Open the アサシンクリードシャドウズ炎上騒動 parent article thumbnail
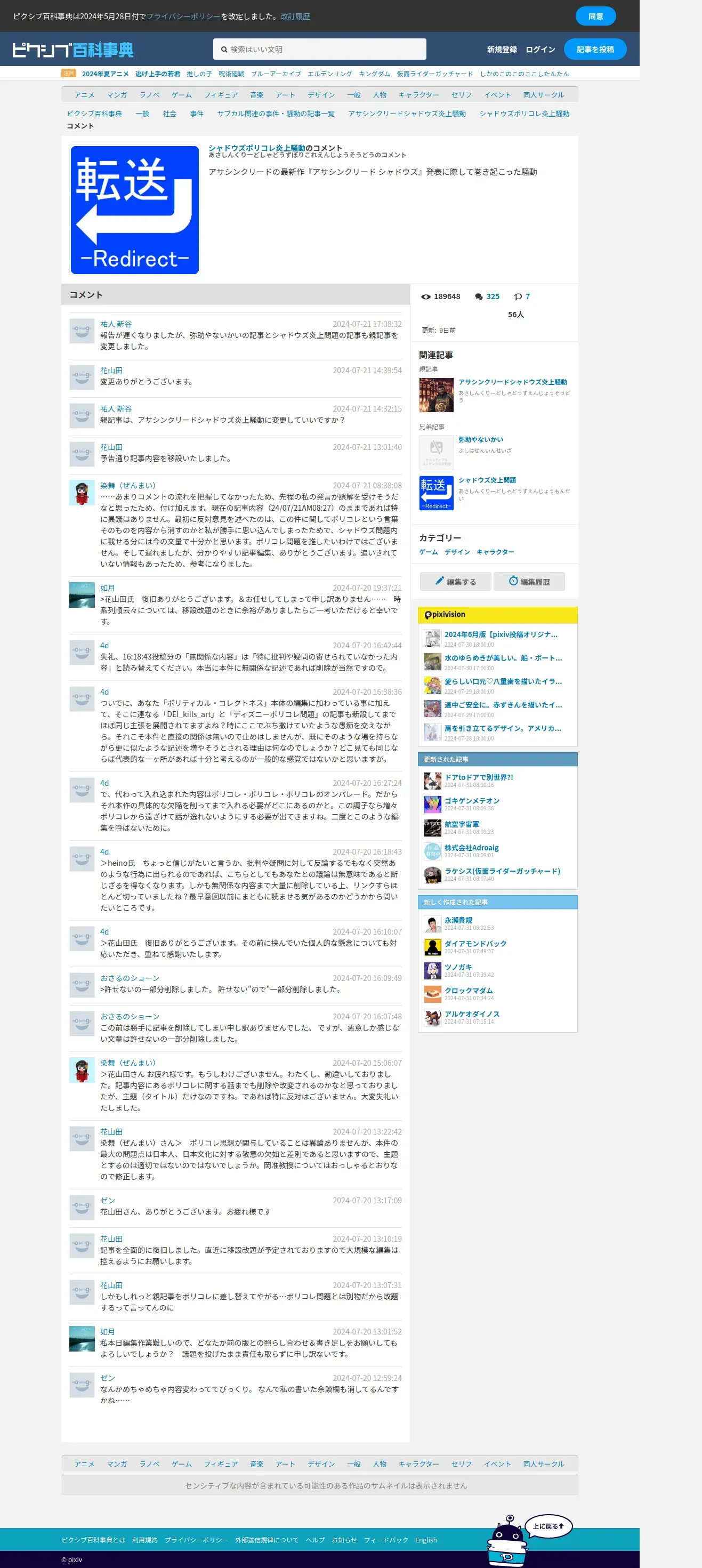702x1568 pixels. (436, 395)
